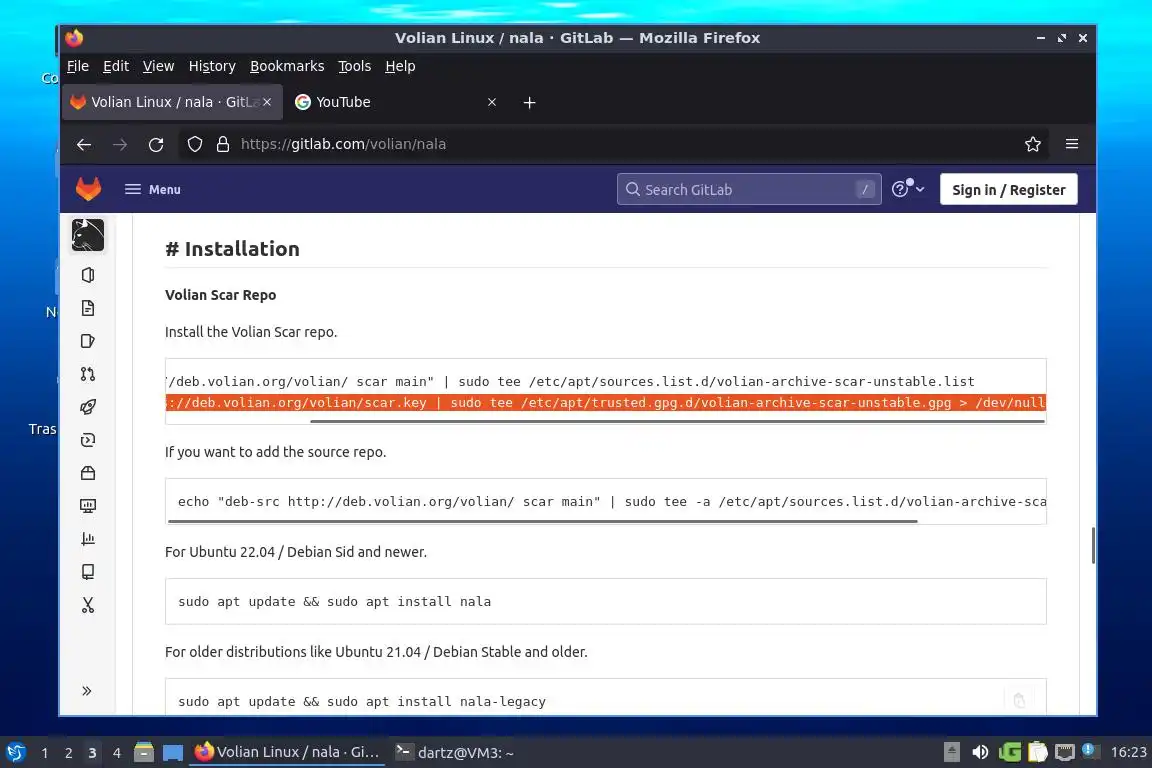Screen dimensions: 1152x768
Task: Click 'sudo apt update && sudo apt install nala' code
Action: (334, 602)
